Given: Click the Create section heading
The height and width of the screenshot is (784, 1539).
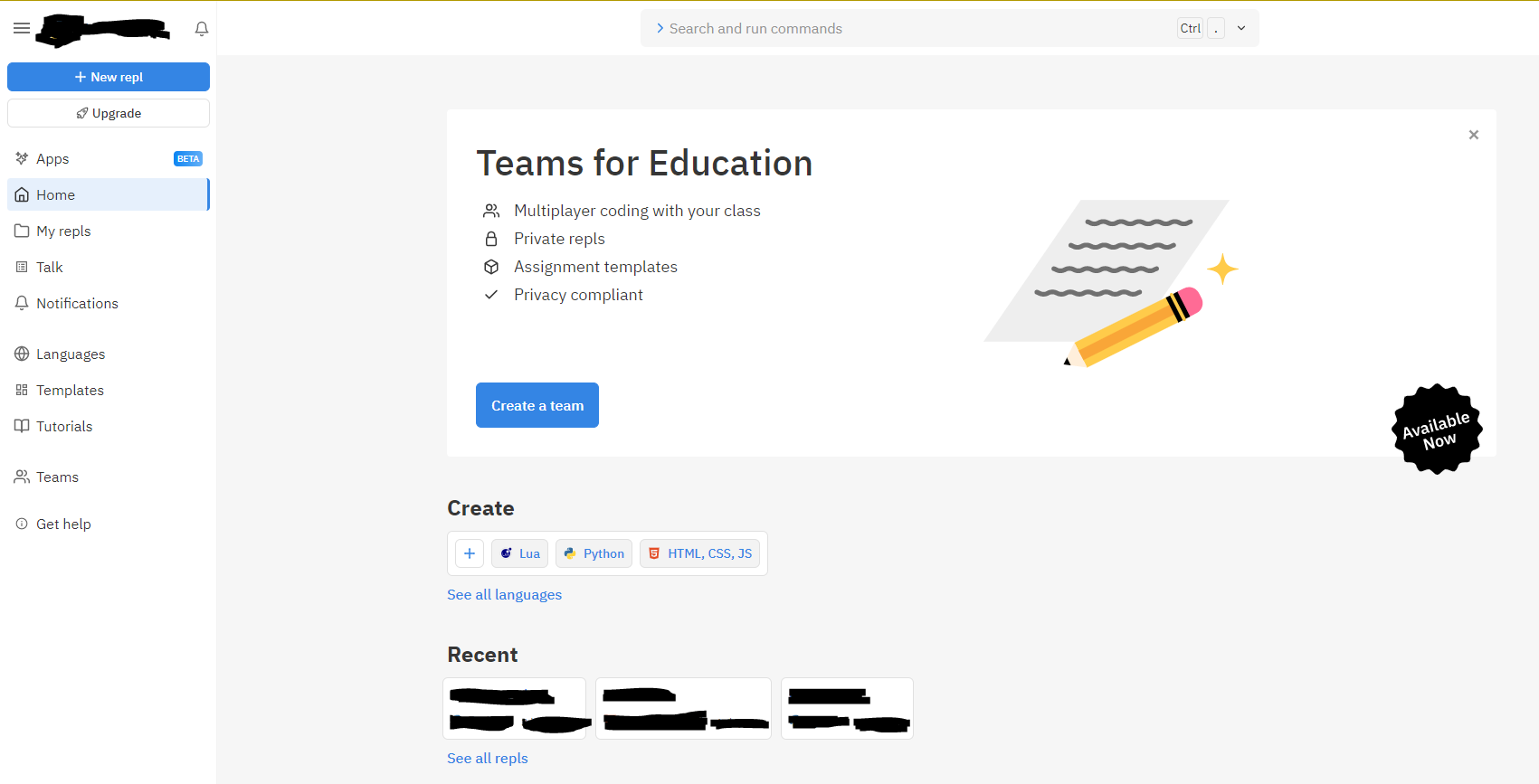Looking at the screenshot, I should tap(480, 508).
